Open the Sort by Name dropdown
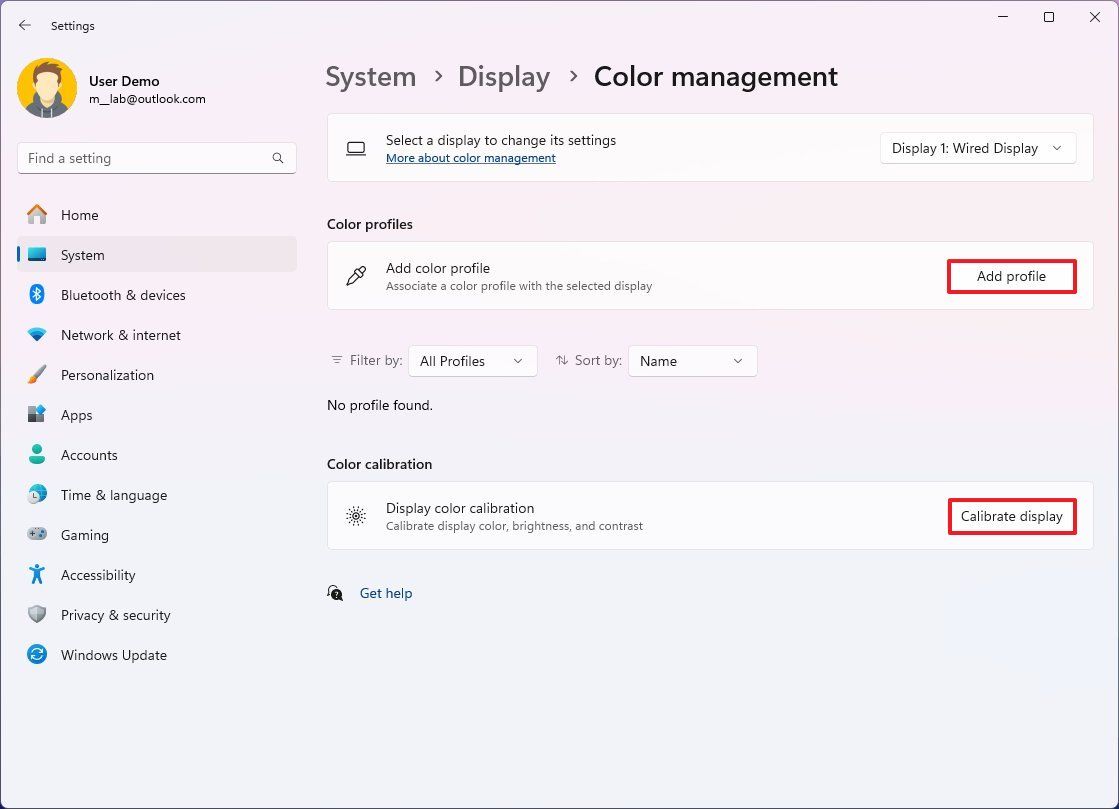Screen dimensions: 1119x809 point(692,360)
